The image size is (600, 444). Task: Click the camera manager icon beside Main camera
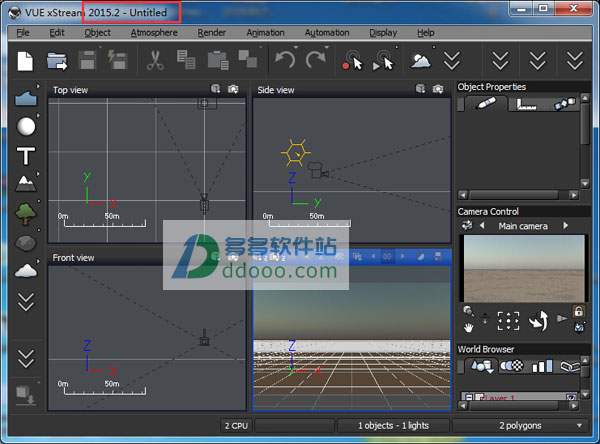click(x=467, y=225)
